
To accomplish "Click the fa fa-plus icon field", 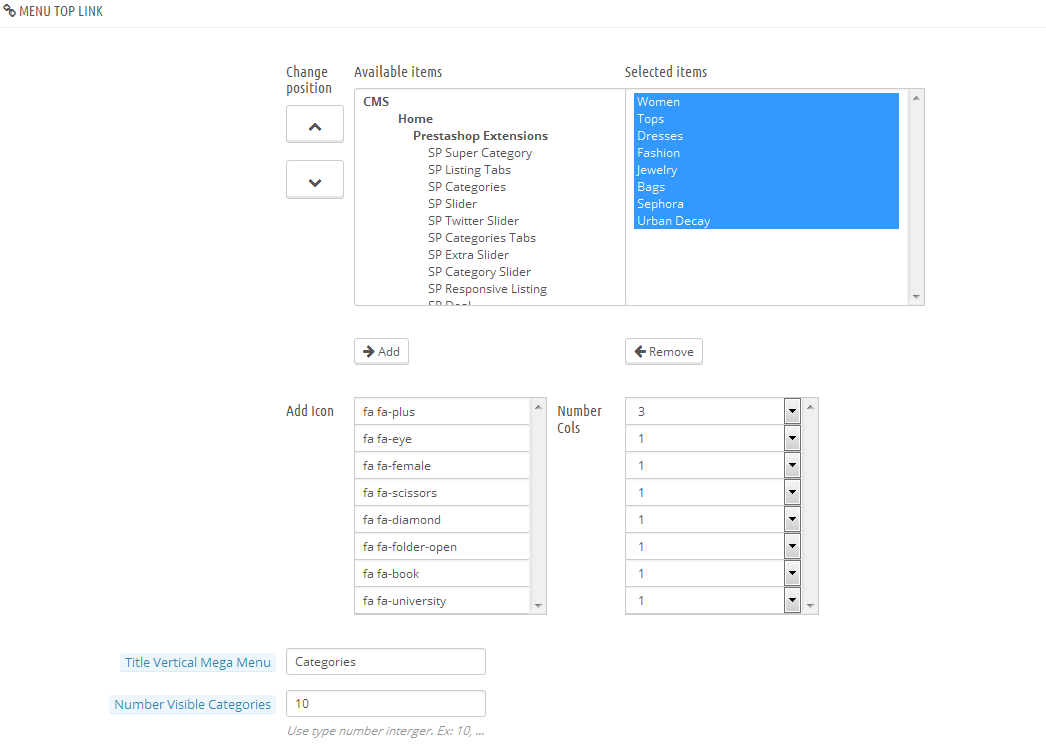I will click(442, 412).
